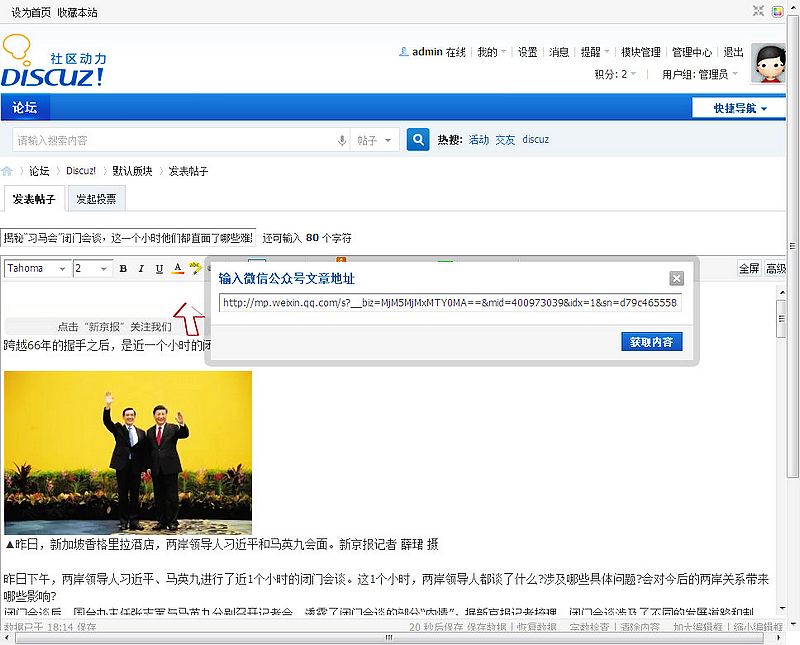Screen dimensions: 800x645
Task: Click the microphone voice search icon
Action: (x=342, y=140)
